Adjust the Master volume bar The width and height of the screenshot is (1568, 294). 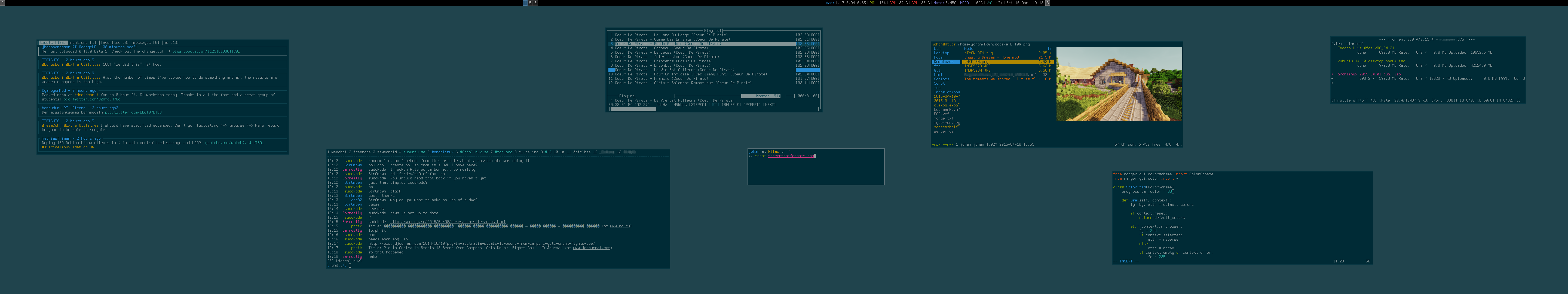coord(761,96)
